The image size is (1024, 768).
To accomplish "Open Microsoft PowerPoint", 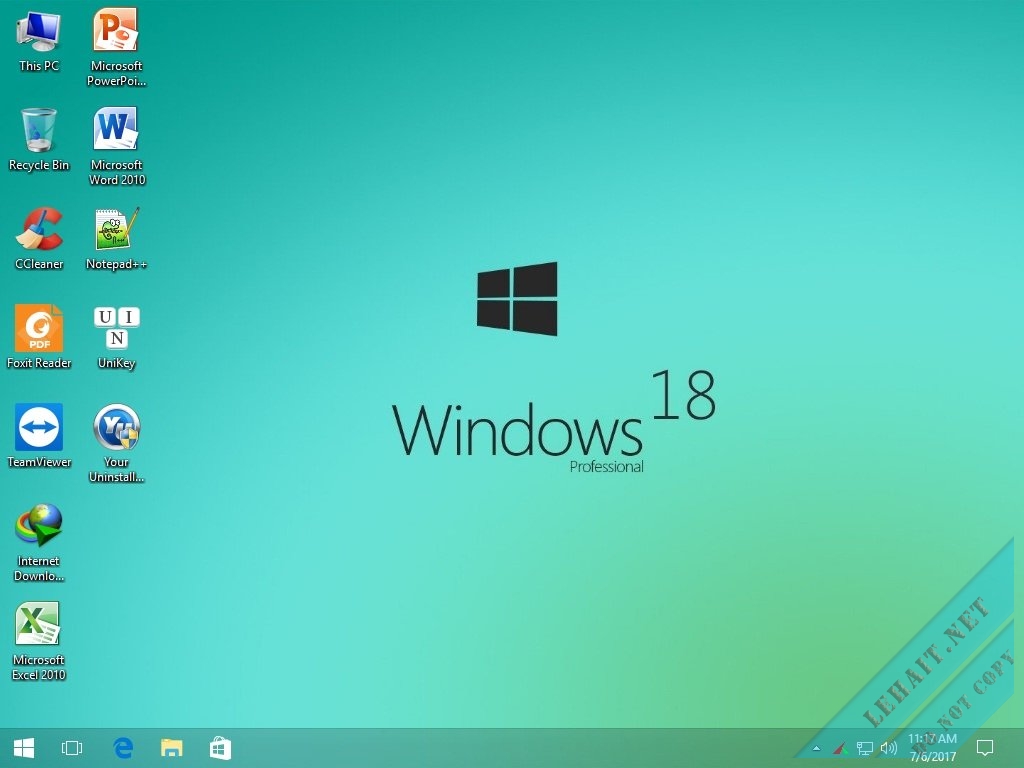I will 115,30.
